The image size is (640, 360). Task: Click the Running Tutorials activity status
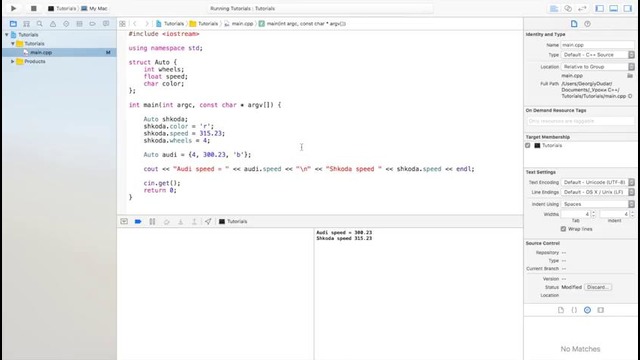tap(320, 8)
